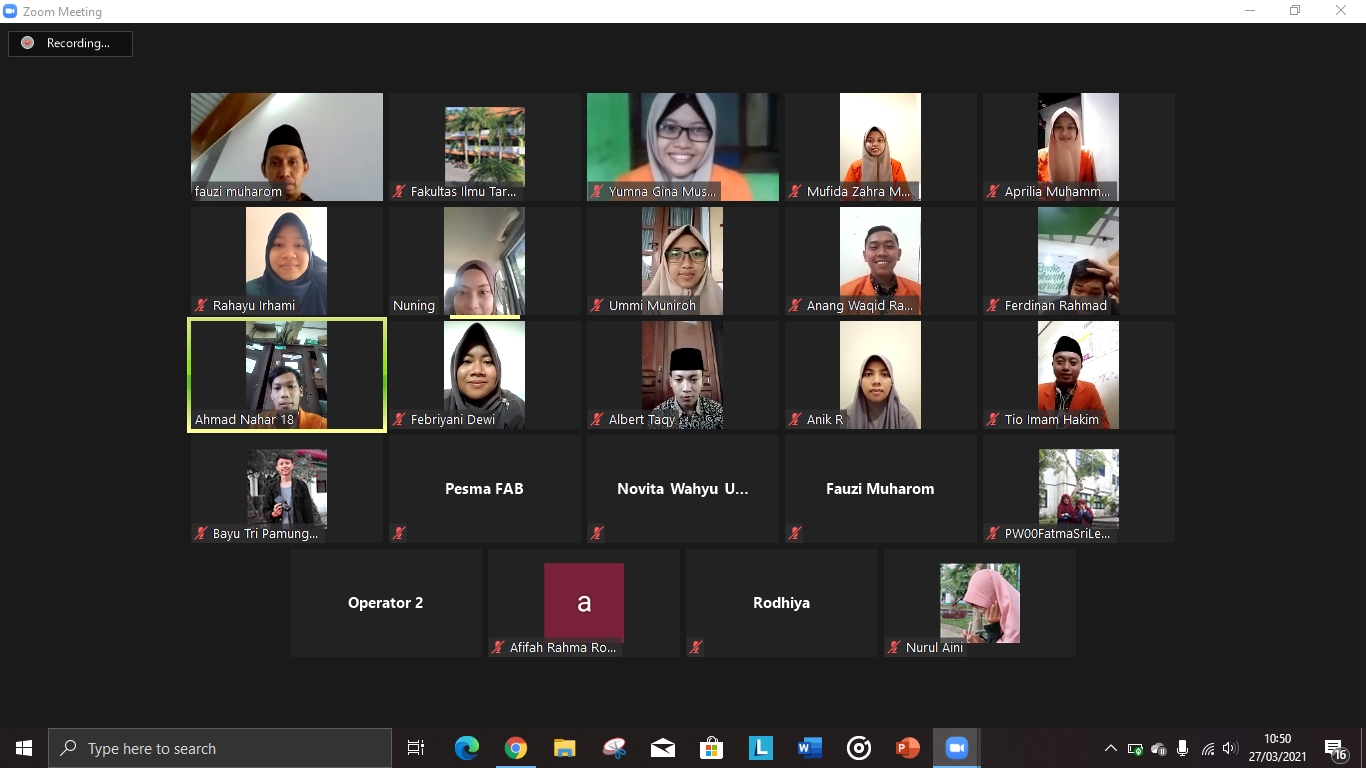This screenshot has width=1366, height=768.
Task: Click the 'Type here to search' box
Action: click(220, 748)
